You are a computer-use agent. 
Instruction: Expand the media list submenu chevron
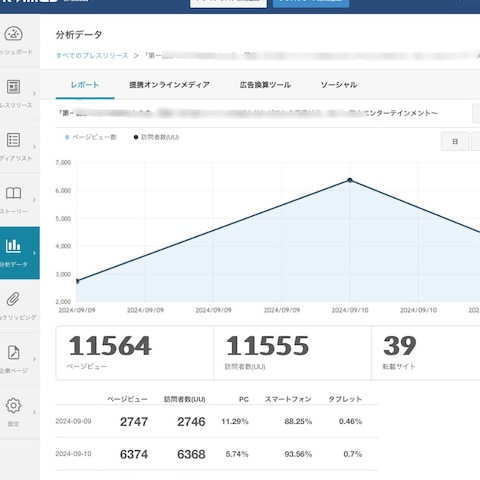click(34, 147)
